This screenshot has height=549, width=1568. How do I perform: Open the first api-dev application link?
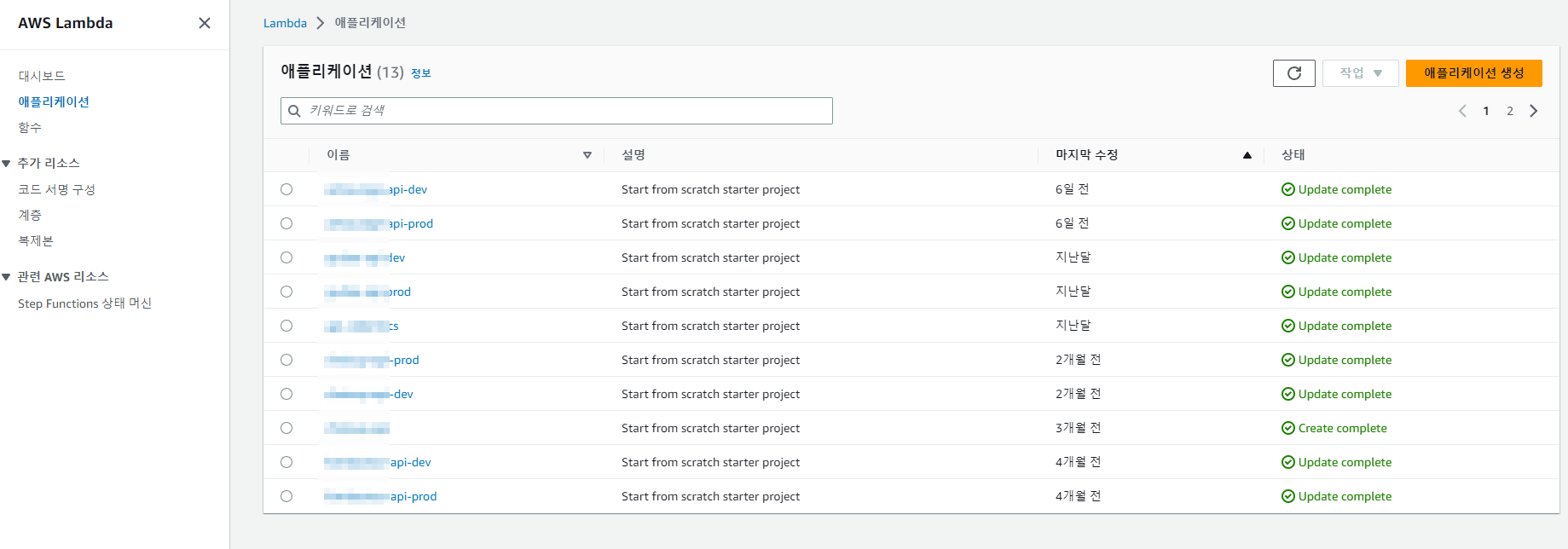pyautogui.click(x=375, y=189)
